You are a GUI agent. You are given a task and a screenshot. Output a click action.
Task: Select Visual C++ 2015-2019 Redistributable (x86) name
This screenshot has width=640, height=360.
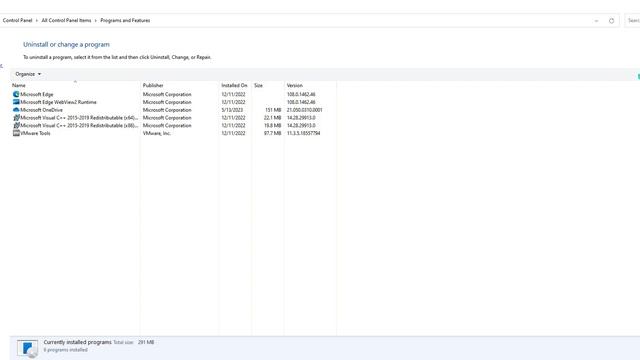[79, 125]
